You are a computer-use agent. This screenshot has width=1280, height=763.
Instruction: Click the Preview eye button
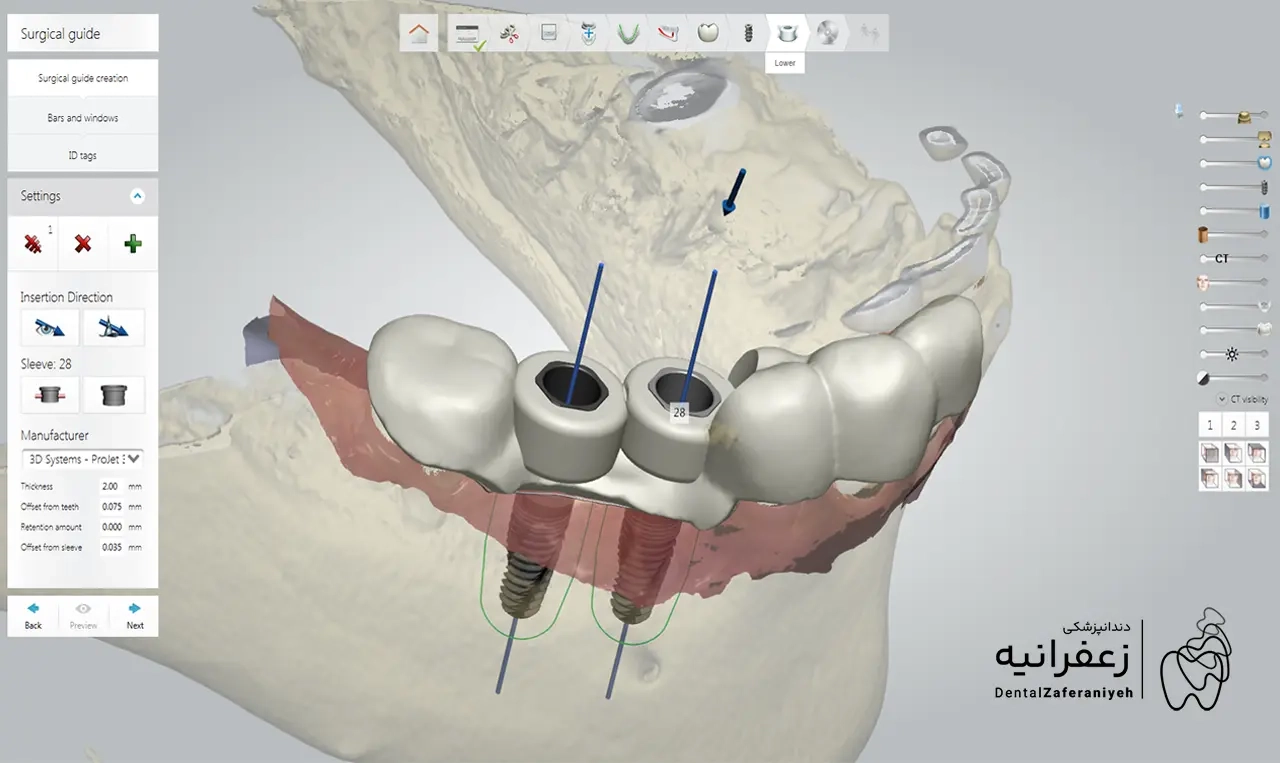click(83, 615)
